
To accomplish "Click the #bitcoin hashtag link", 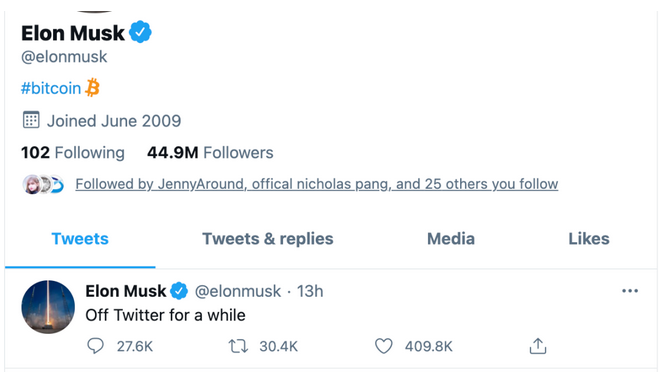I will pos(51,88).
